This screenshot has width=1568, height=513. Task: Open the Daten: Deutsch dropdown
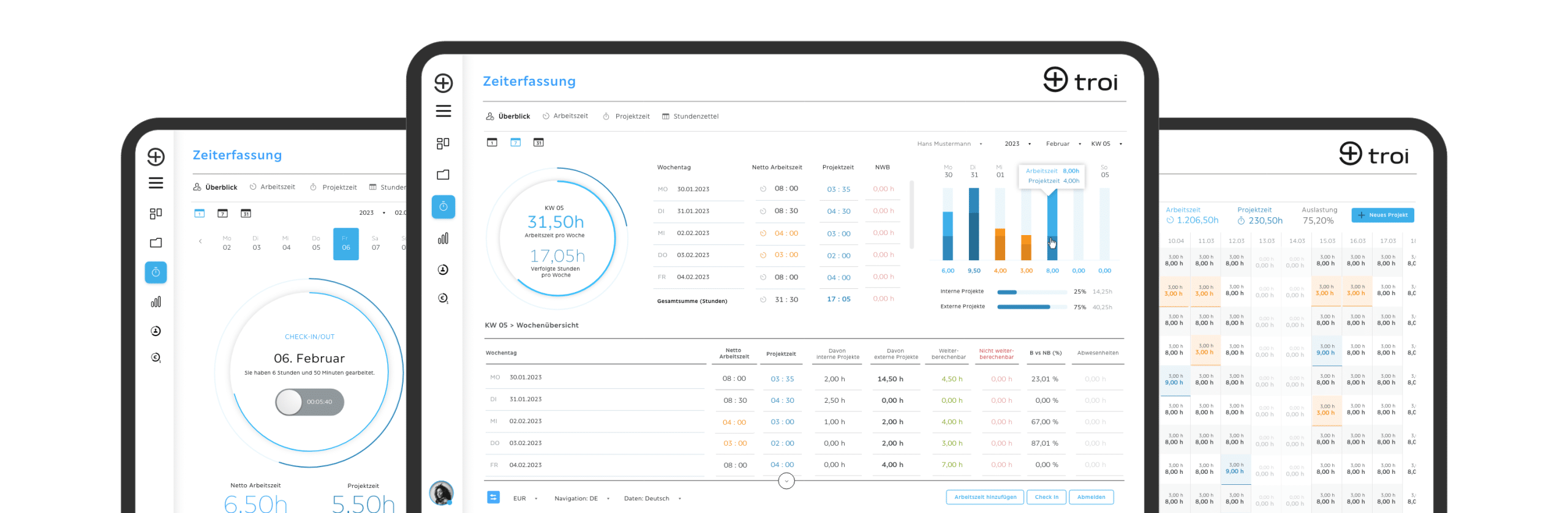coord(652,498)
